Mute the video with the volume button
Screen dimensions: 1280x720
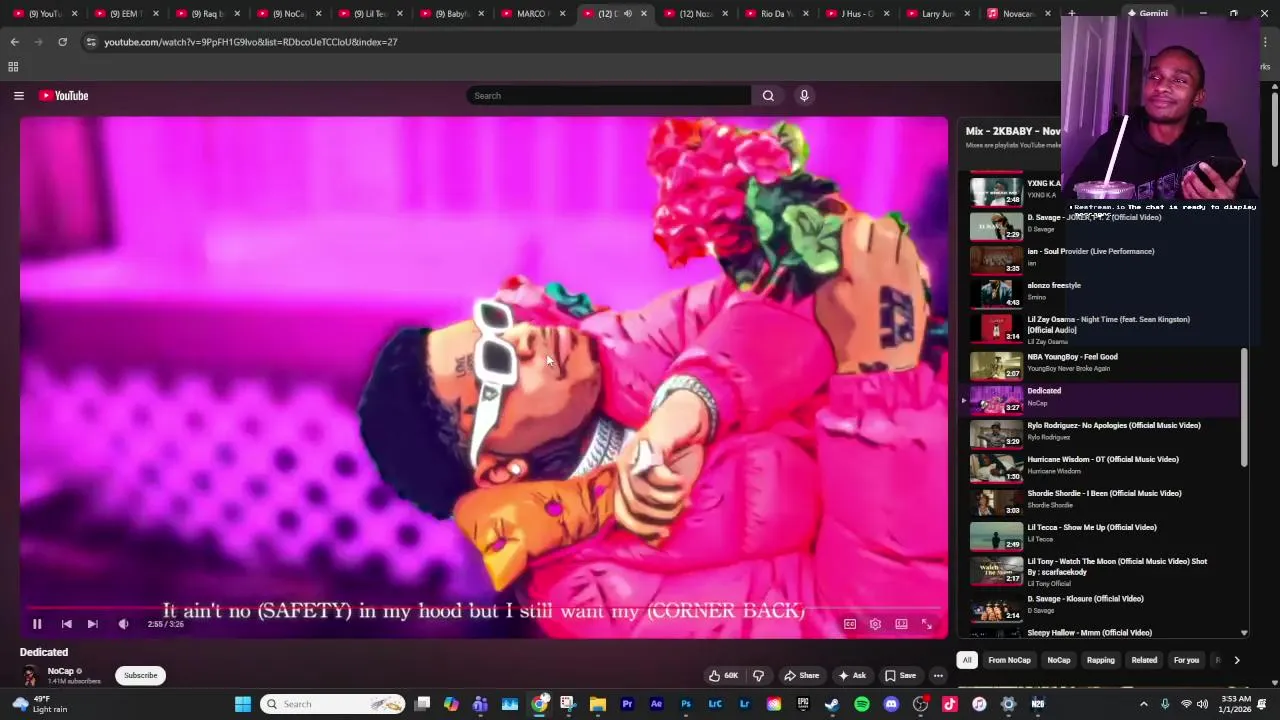pos(123,624)
